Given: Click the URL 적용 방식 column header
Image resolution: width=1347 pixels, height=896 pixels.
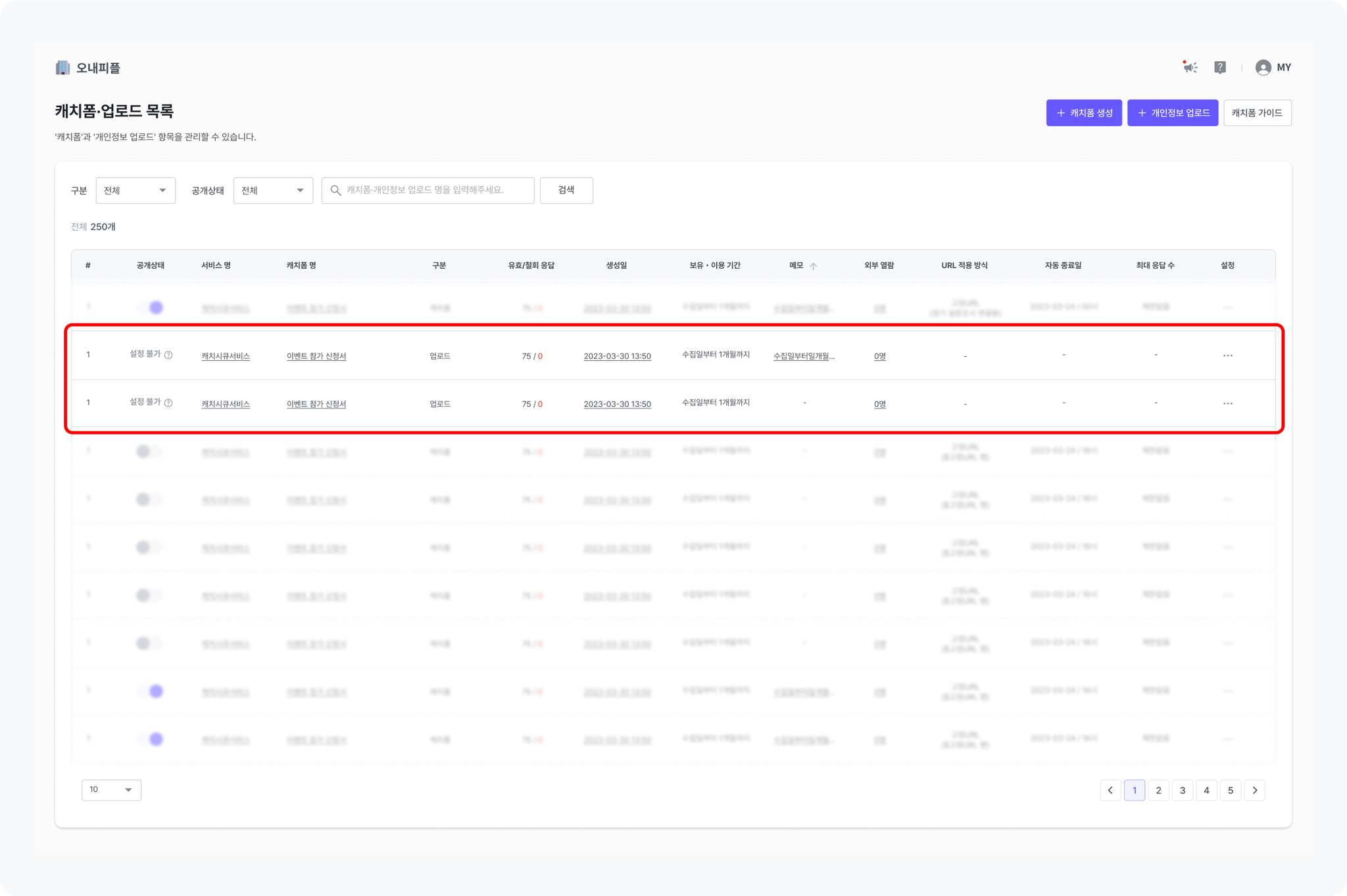Looking at the screenshot, I should (964, 266).
